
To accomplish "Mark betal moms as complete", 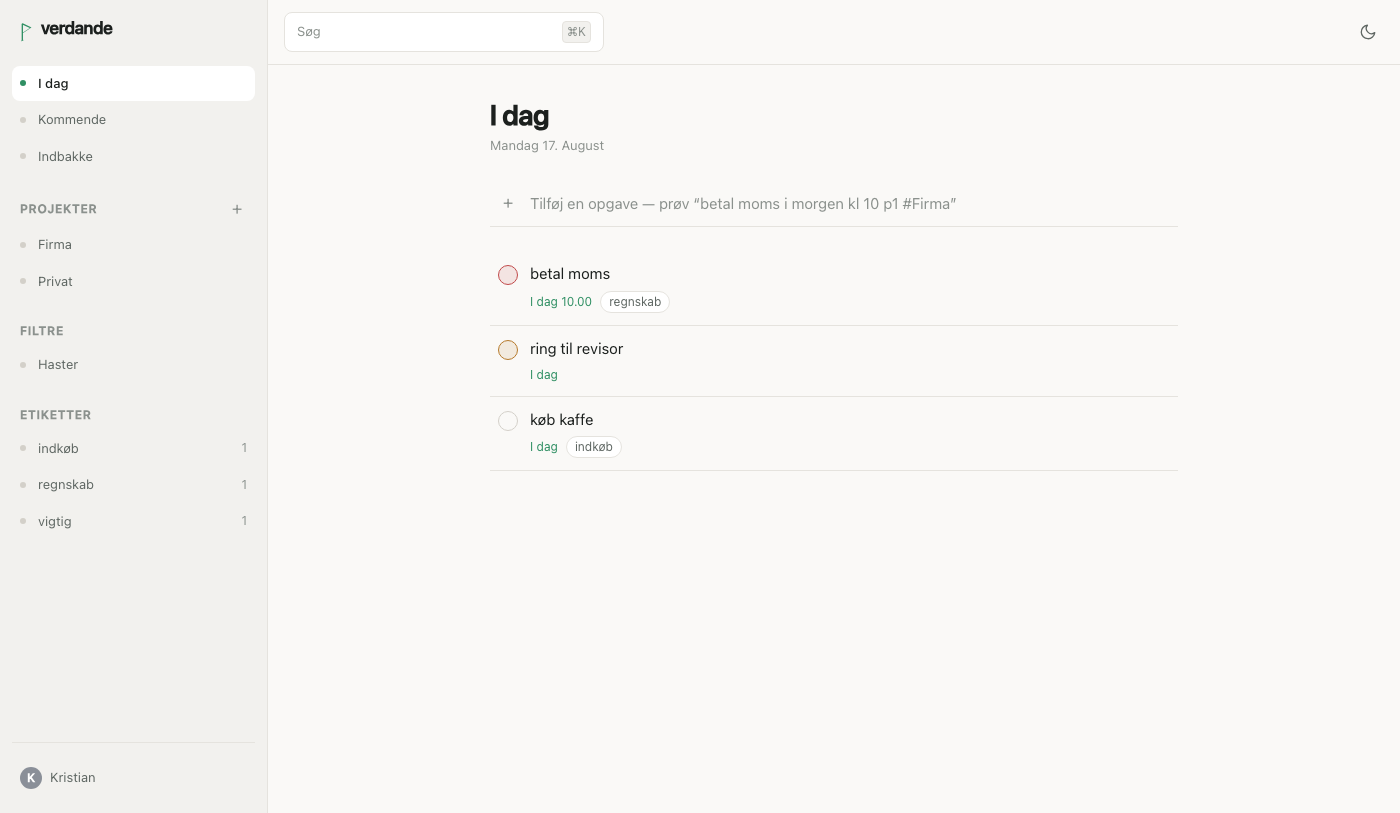I will coord(508,274).
